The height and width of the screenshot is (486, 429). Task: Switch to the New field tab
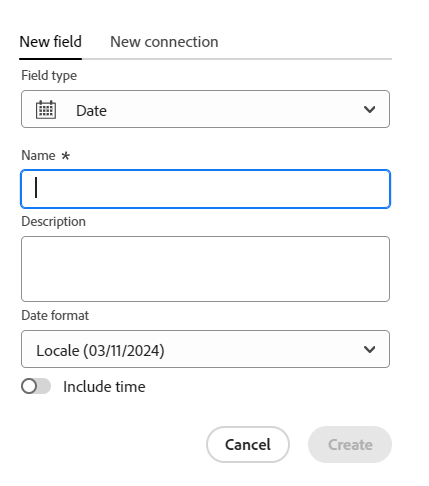[50, 42]
